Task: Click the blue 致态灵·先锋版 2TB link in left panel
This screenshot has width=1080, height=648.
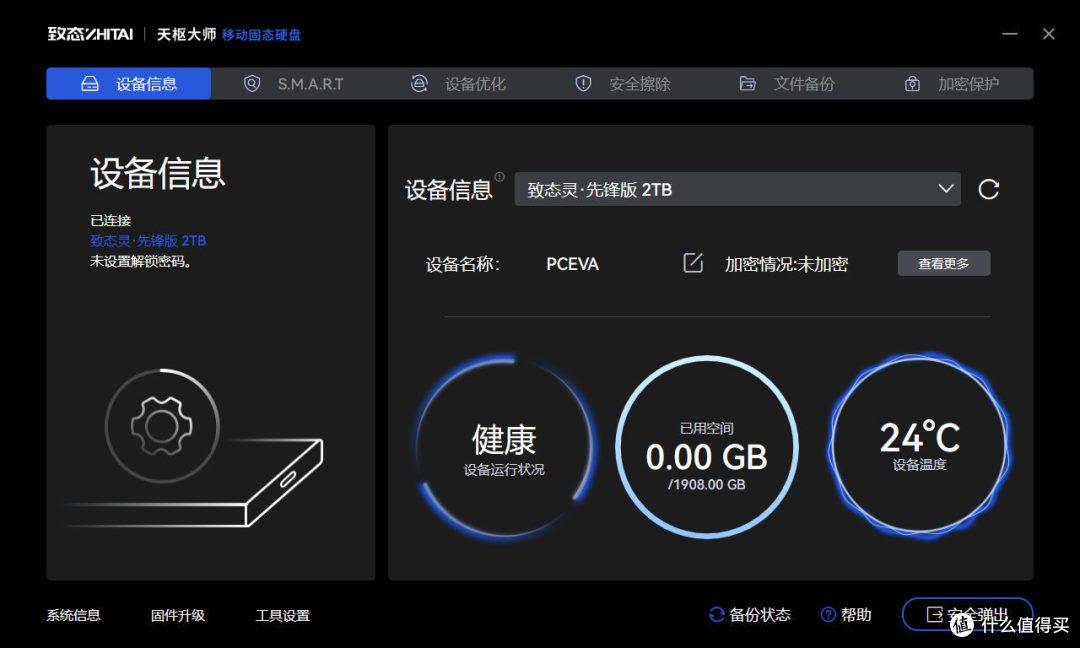Action: click(148, 240)
